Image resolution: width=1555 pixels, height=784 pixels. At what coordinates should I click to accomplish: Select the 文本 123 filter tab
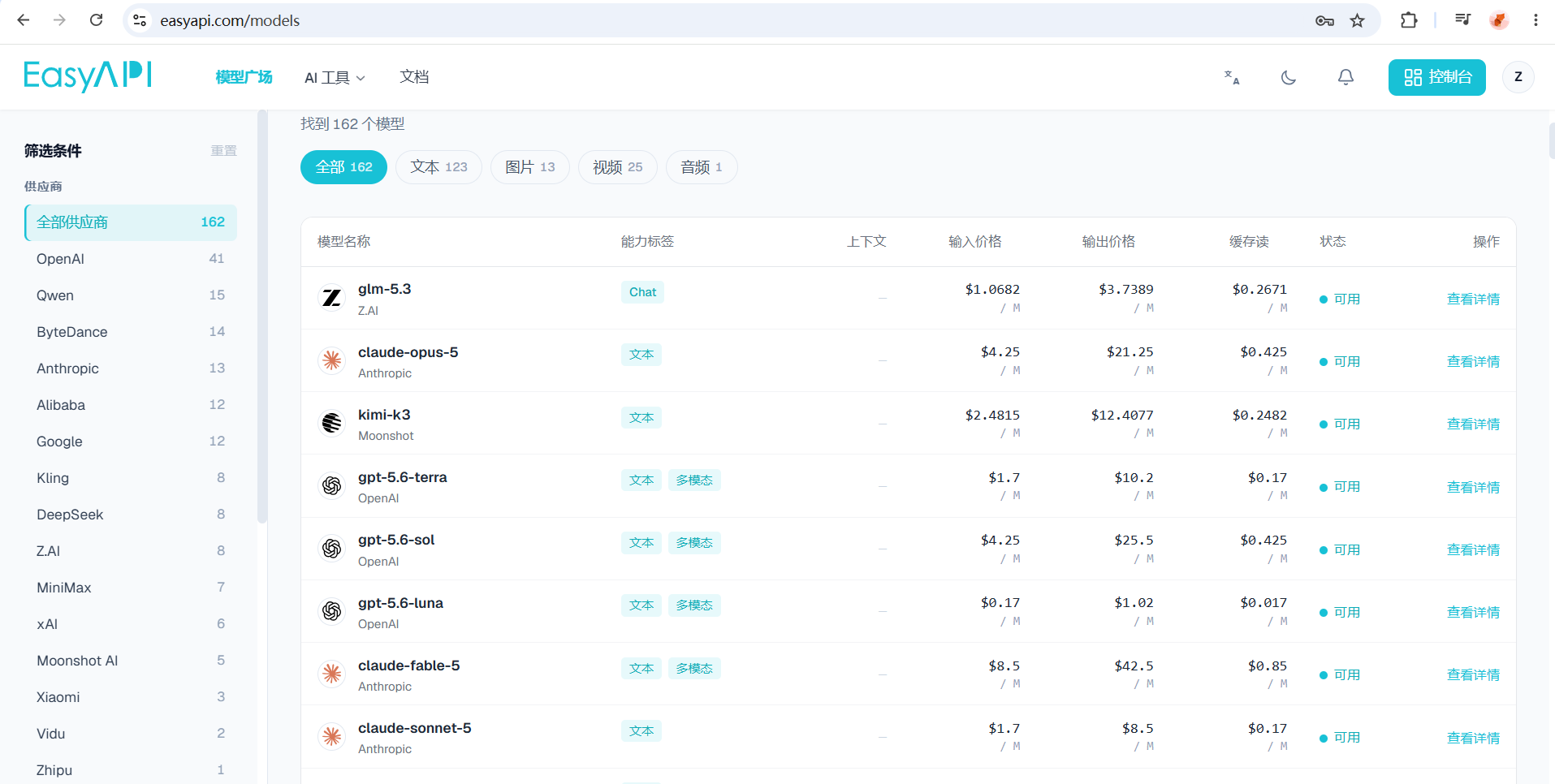438,167
